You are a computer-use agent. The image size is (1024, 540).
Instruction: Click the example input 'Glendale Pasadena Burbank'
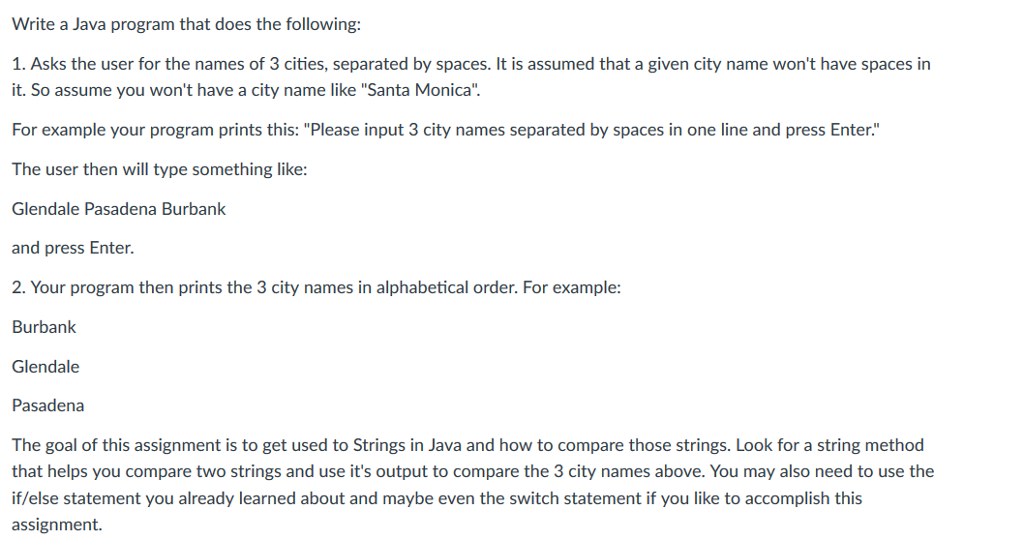[x=119, y=209]
